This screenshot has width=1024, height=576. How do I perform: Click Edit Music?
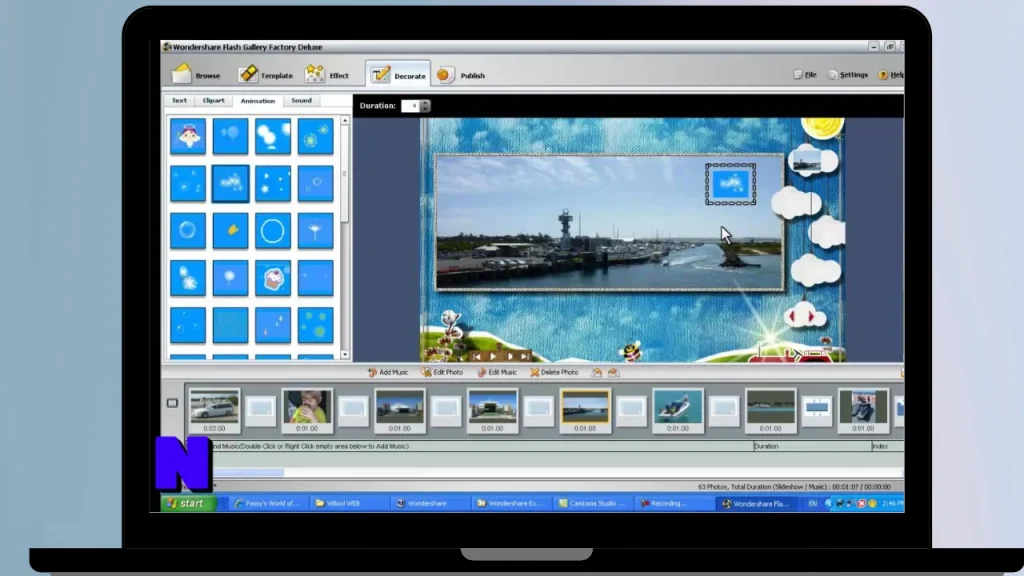coord(496,372)
